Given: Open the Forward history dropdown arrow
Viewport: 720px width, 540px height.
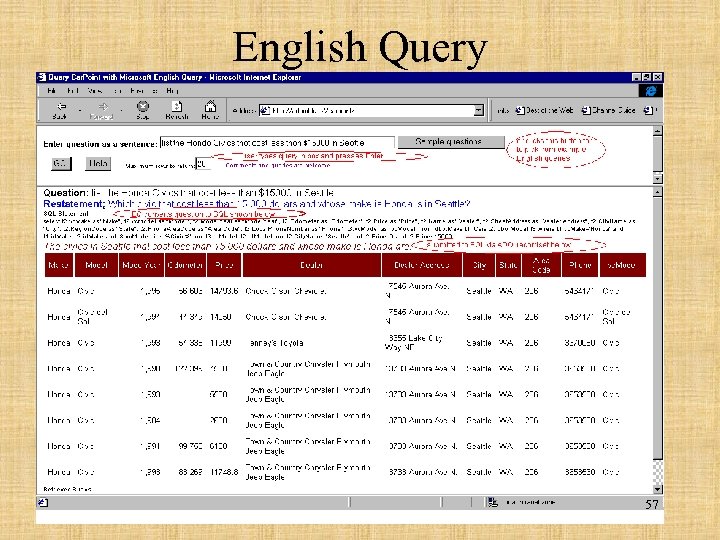Looking at the screenshot, I should coord(122,110).
